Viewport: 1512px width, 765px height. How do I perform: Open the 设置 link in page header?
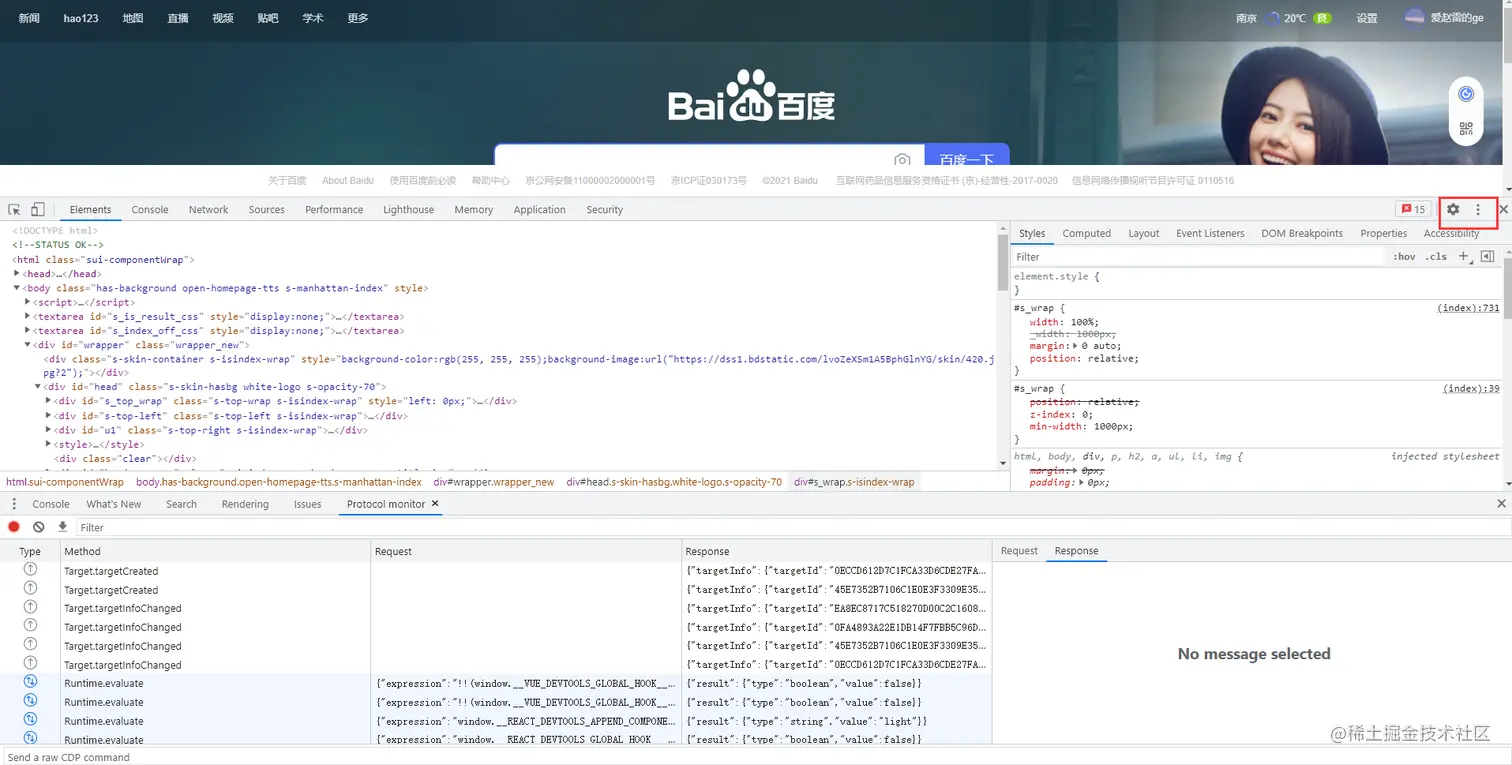pyautogui.click(x=1367, y=18)
